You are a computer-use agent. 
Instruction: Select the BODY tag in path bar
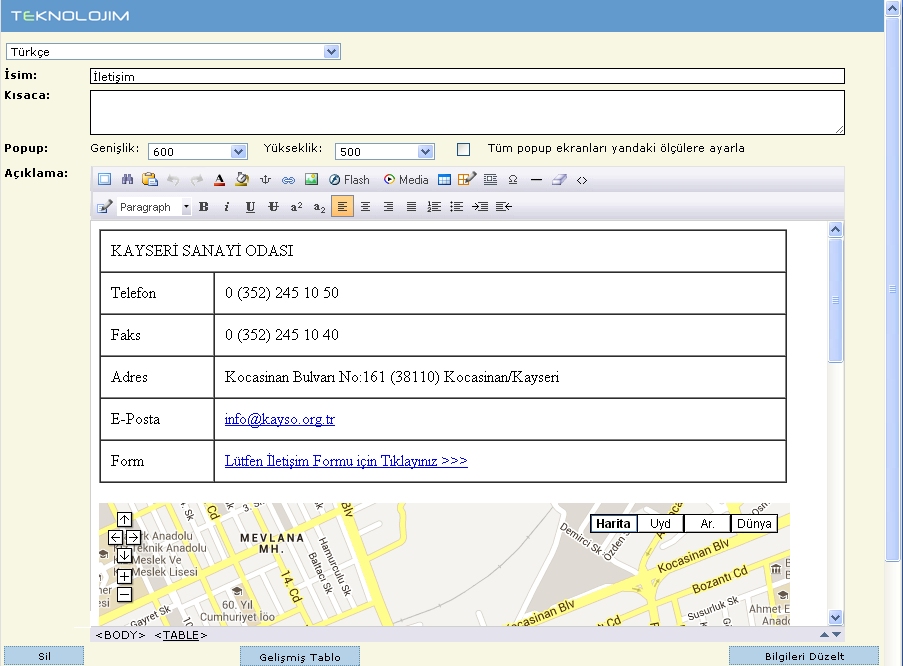tap(120, 635)
